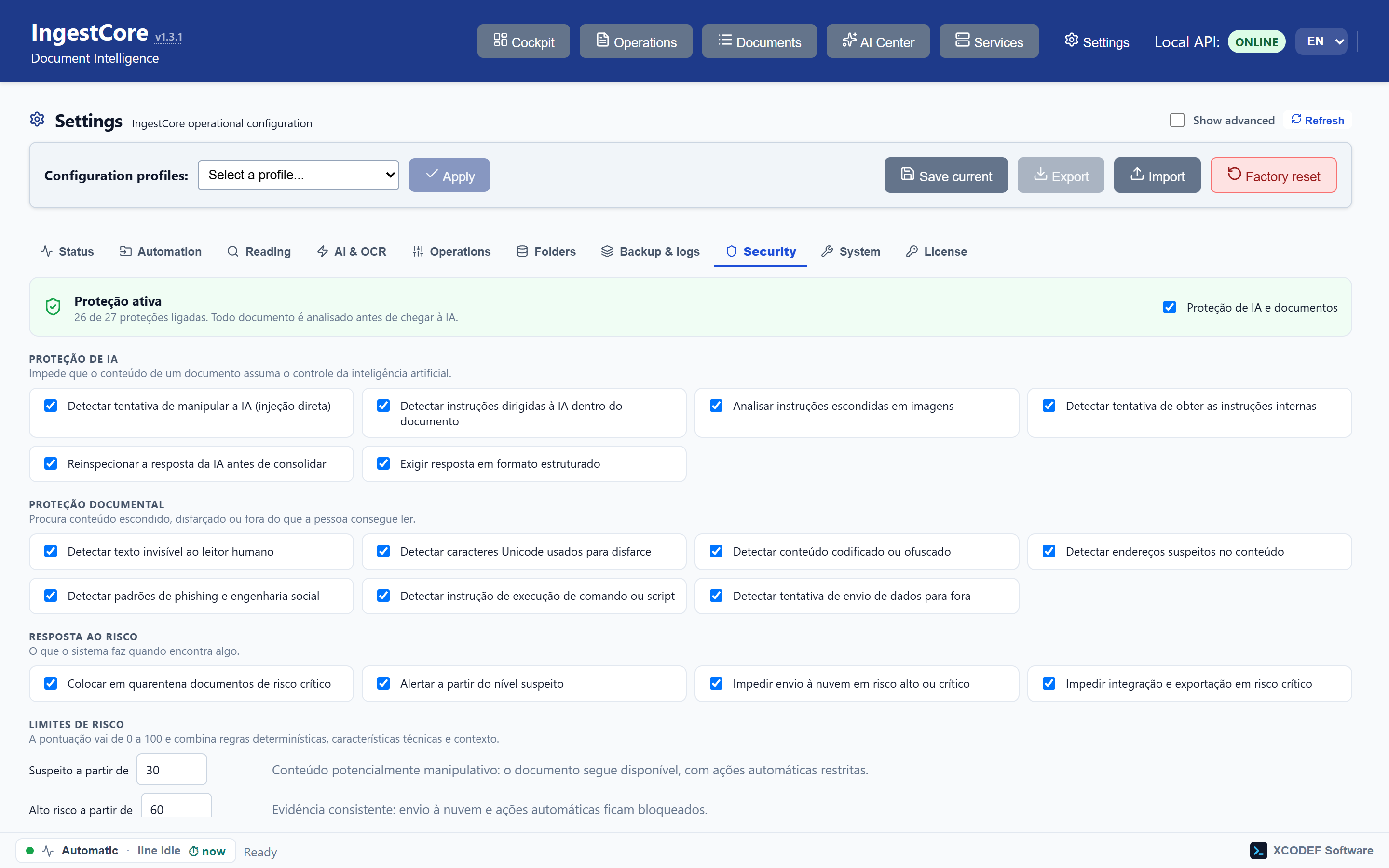Toggle Alertar a partir do nível suspeito
This screenshot has width=1389, height=868.
tap(383, 683)
